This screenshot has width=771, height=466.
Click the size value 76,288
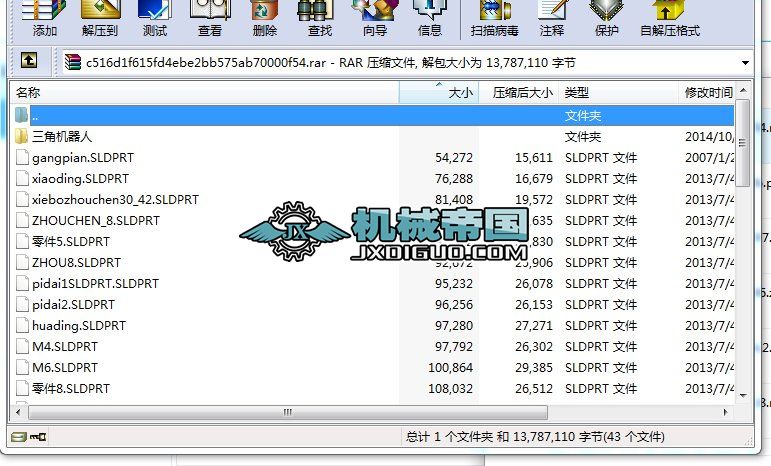point(454,178)
